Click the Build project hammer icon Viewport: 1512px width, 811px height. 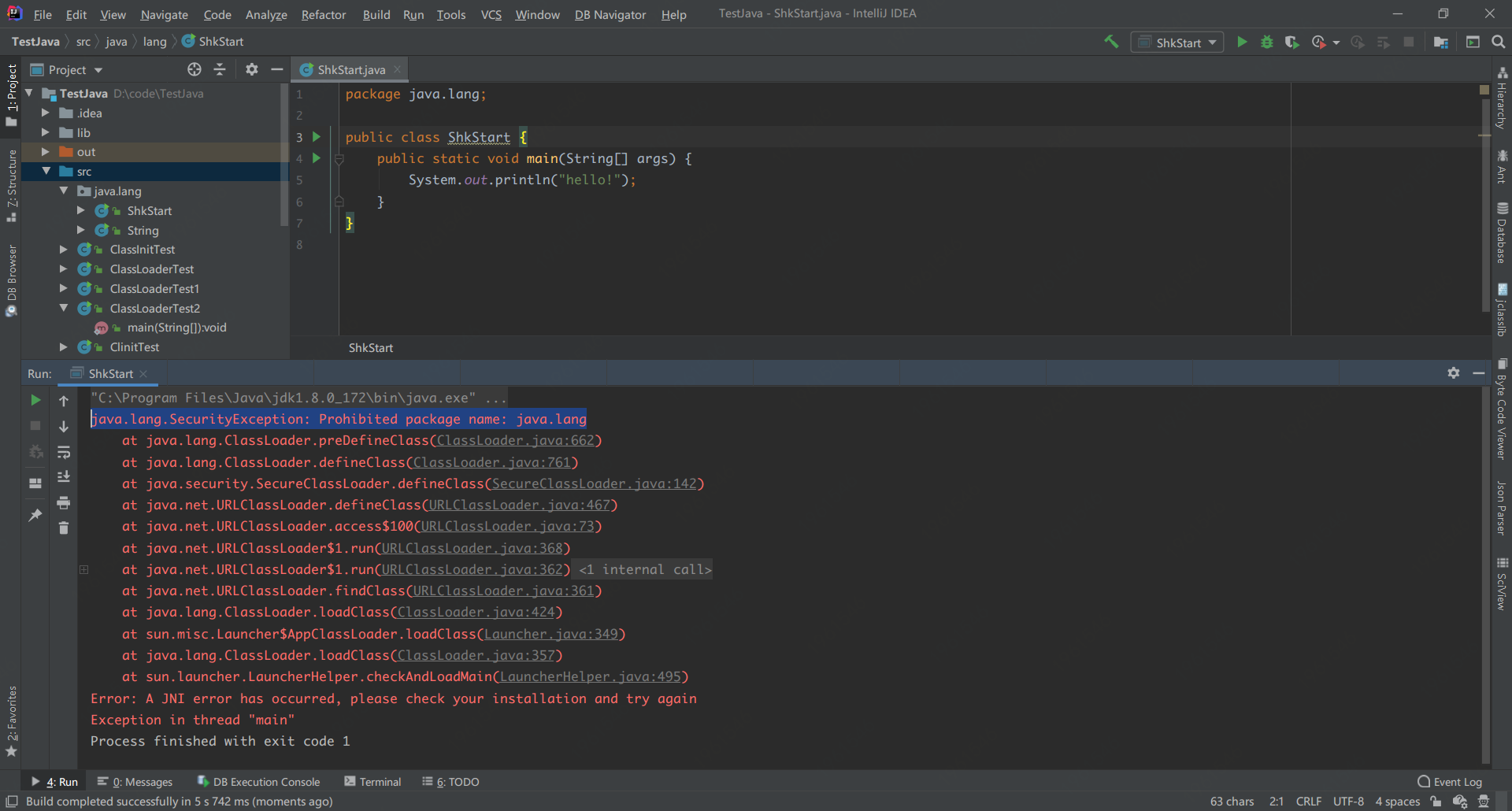(1111, 42)
